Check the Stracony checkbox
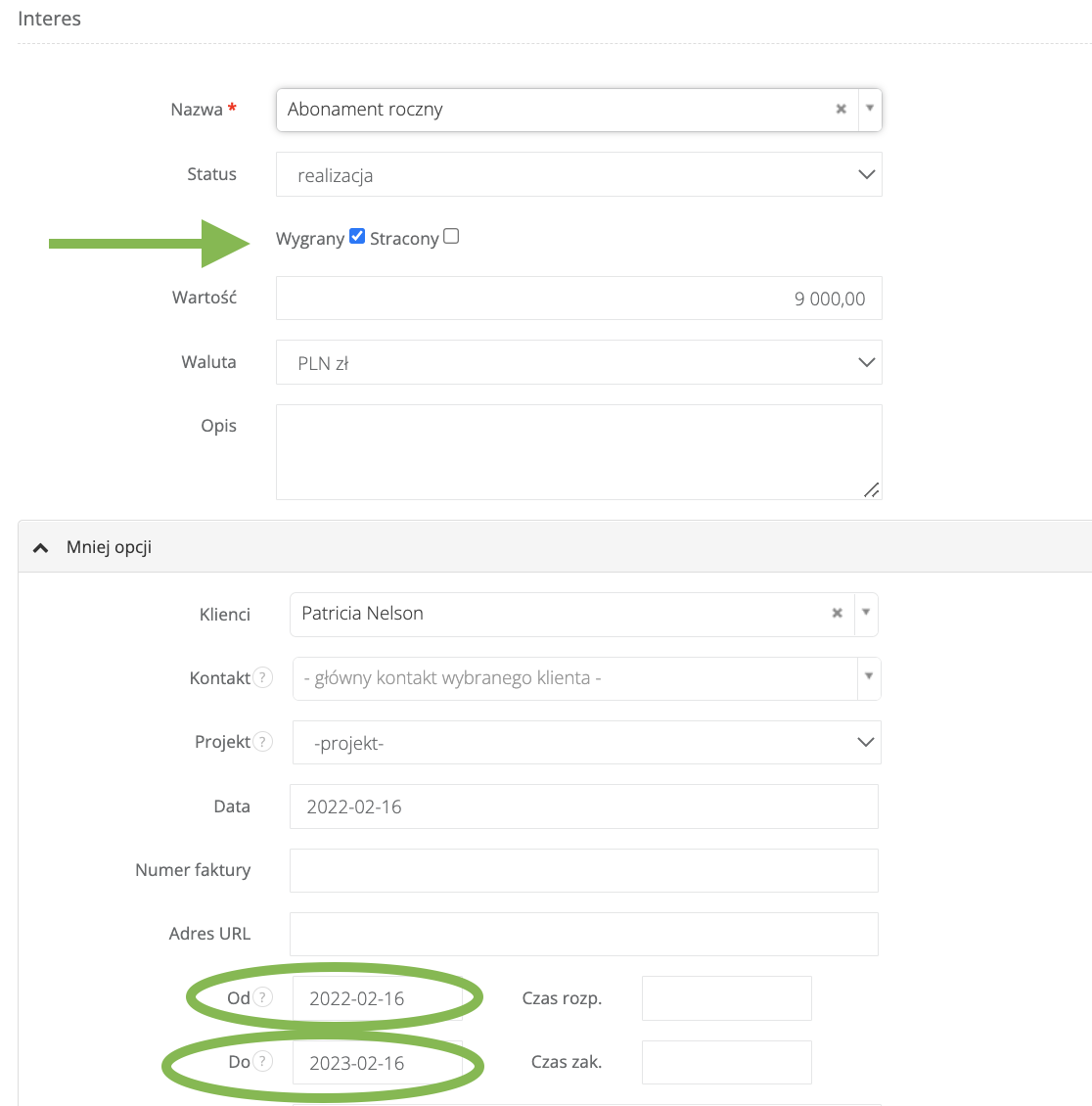Viewport: 1092px width, 1106px height. [451, 237]
